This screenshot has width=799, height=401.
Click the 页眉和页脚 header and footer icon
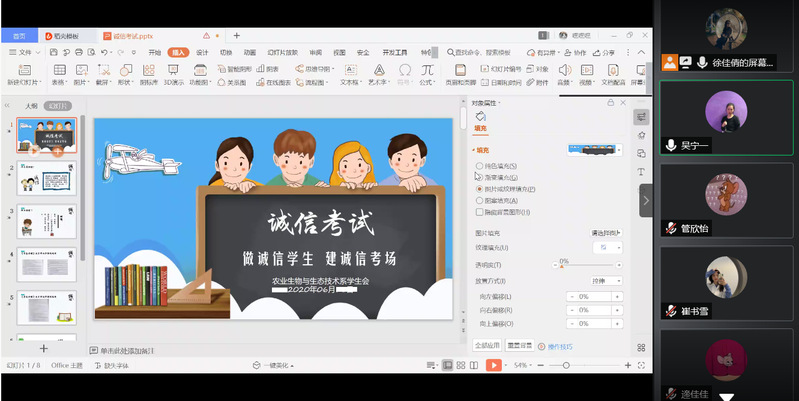pos(460,70)
